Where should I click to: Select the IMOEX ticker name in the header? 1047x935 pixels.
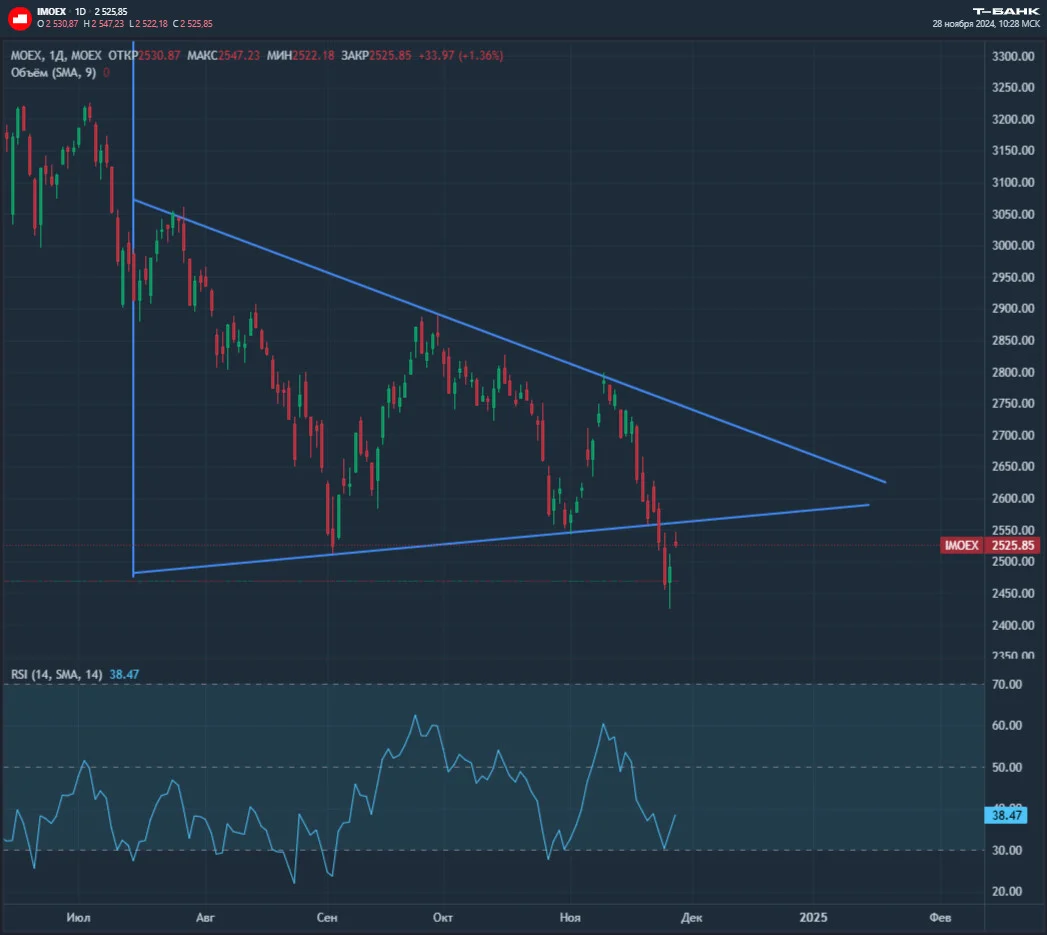[x=51, y=11]
